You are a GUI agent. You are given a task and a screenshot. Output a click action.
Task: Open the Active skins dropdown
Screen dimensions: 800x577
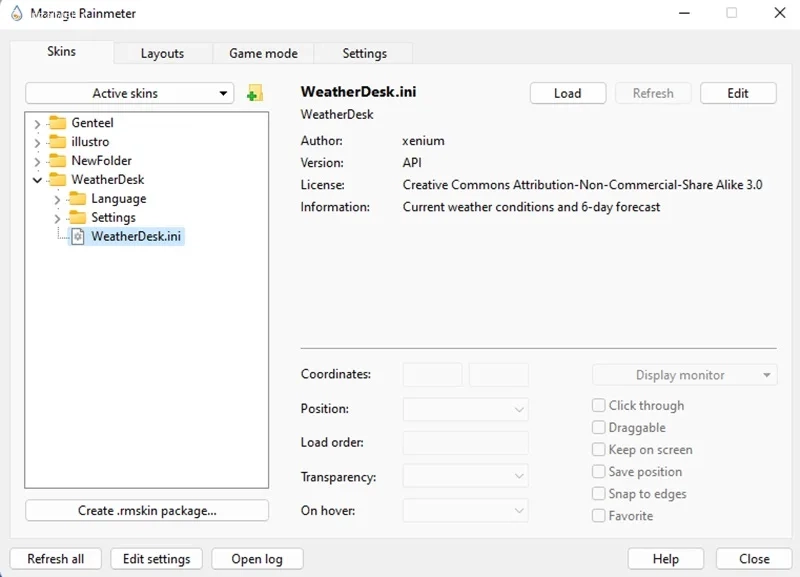(129, 94)
